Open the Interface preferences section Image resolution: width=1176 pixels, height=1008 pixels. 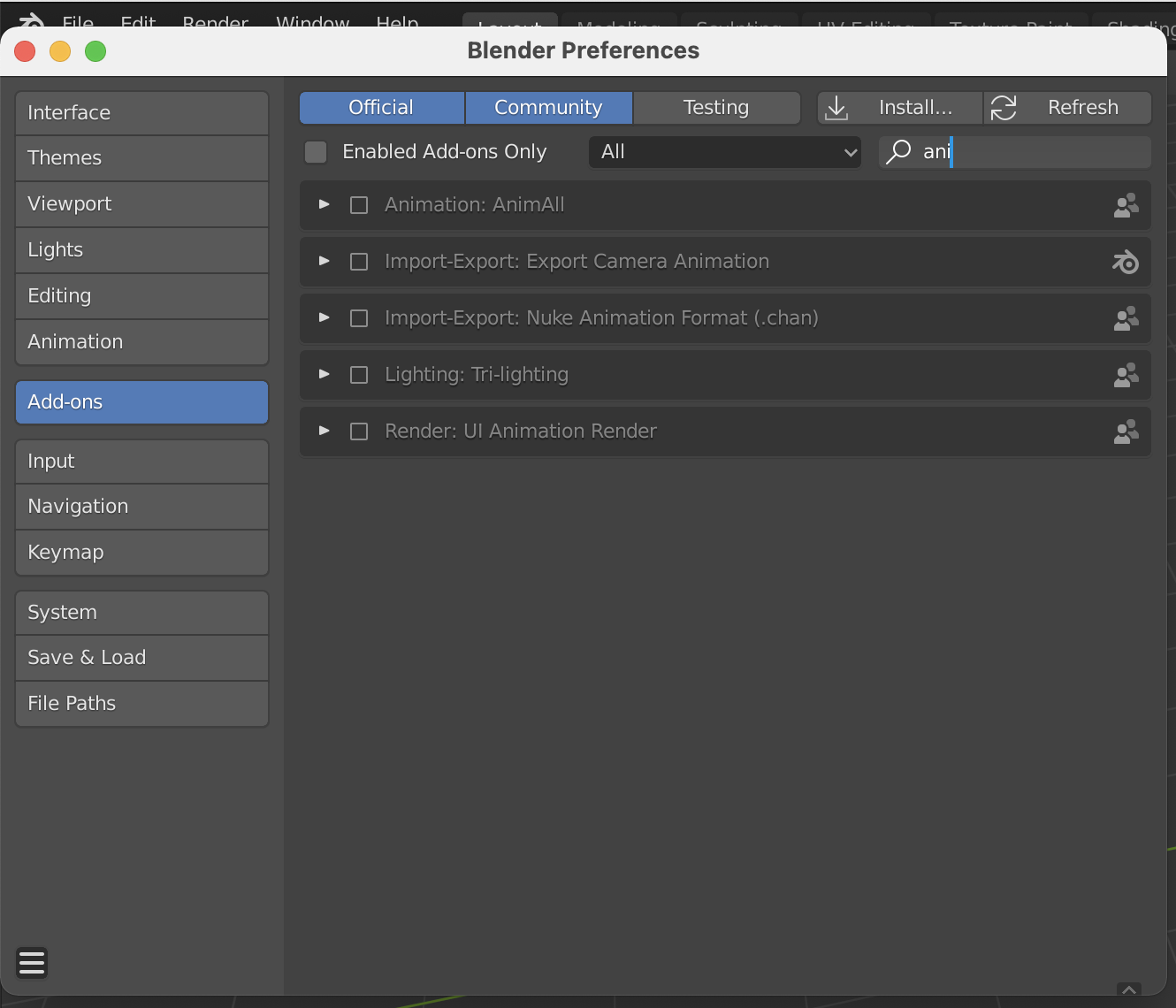tap(141, 113)
